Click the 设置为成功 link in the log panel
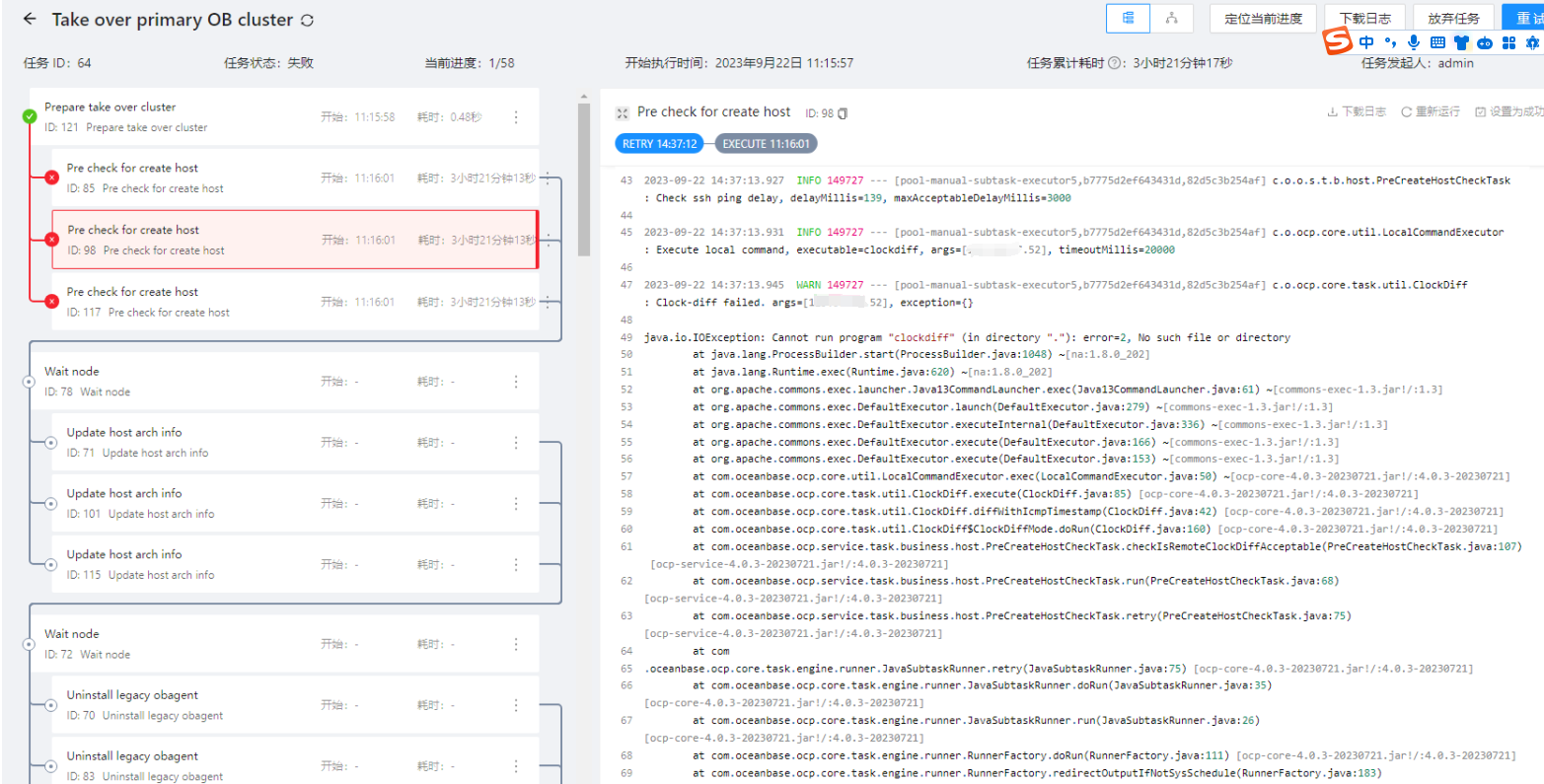This screenshot has height=784, width=1544. (x=1509, y=112)
